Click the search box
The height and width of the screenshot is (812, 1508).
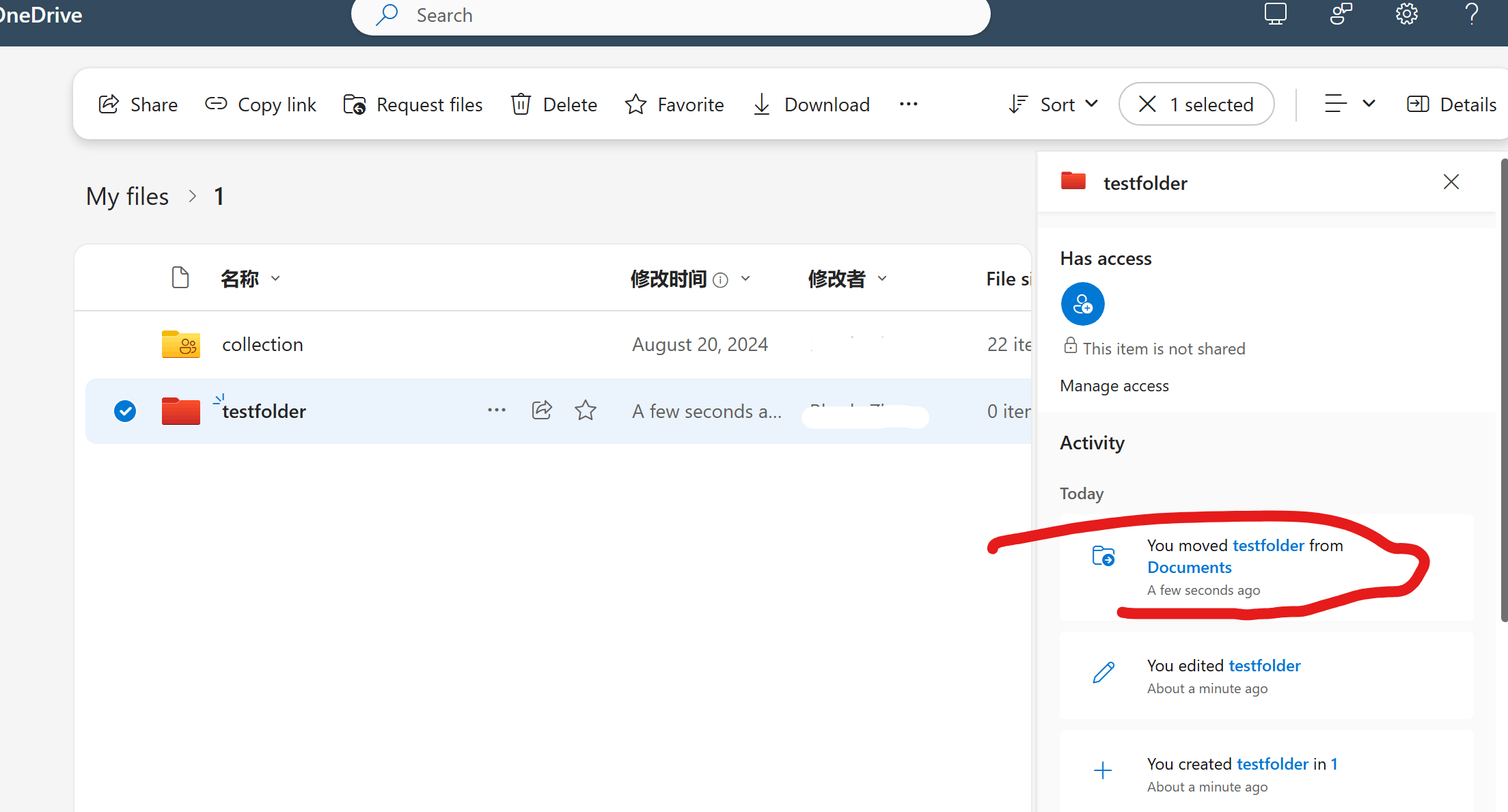670,16
